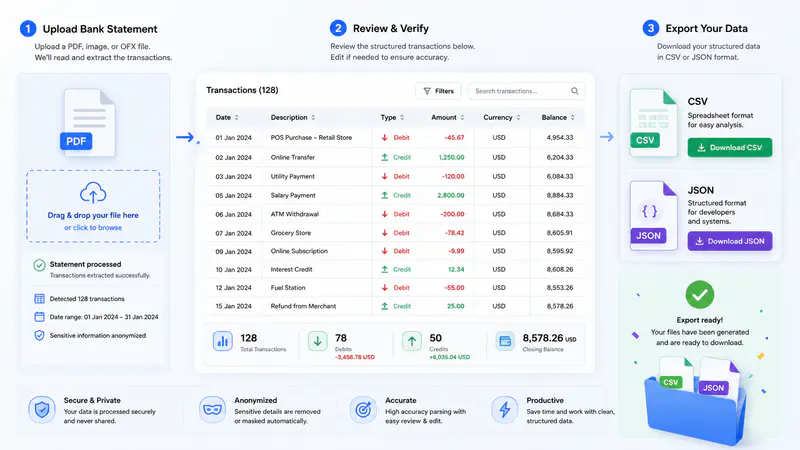The height and width of the screenshot is (450, 800).
Task: Click the Download CSV button
Action: (x=730, y=147)
